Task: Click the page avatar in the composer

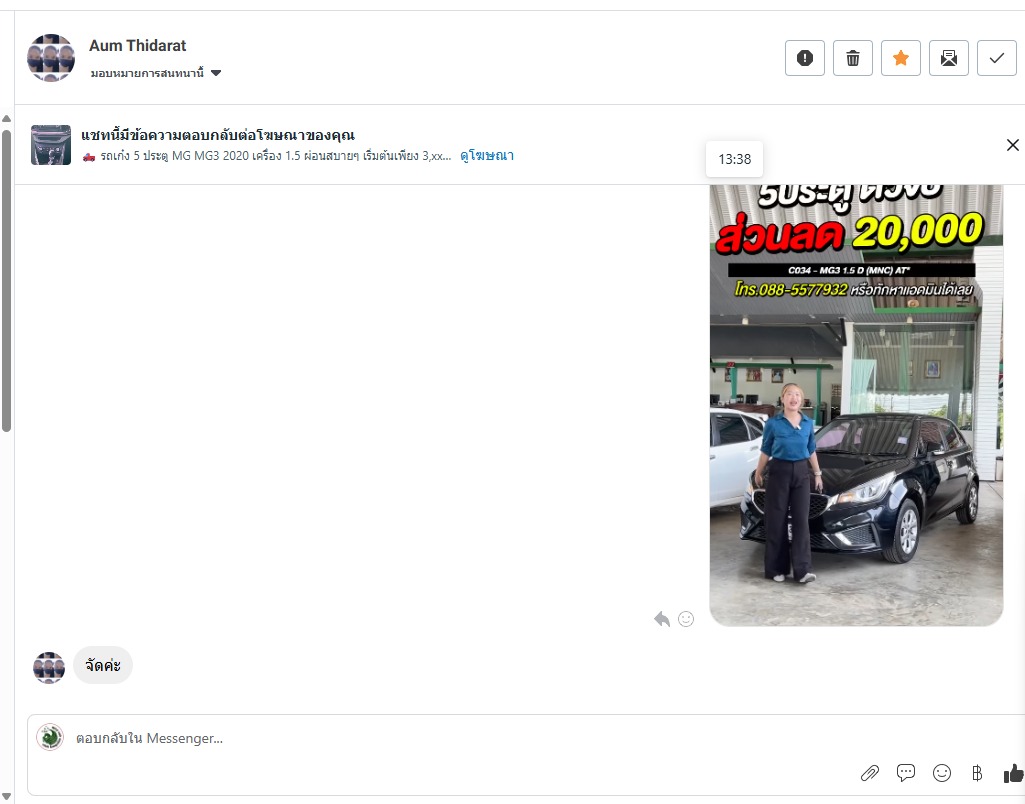Action: [x=50, y=737]
